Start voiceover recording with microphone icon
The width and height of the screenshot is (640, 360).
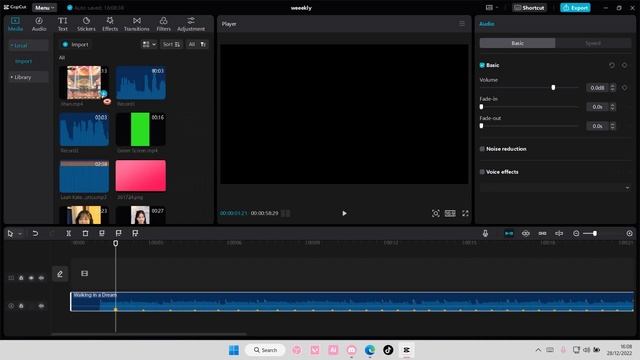[x=485, y=233]
